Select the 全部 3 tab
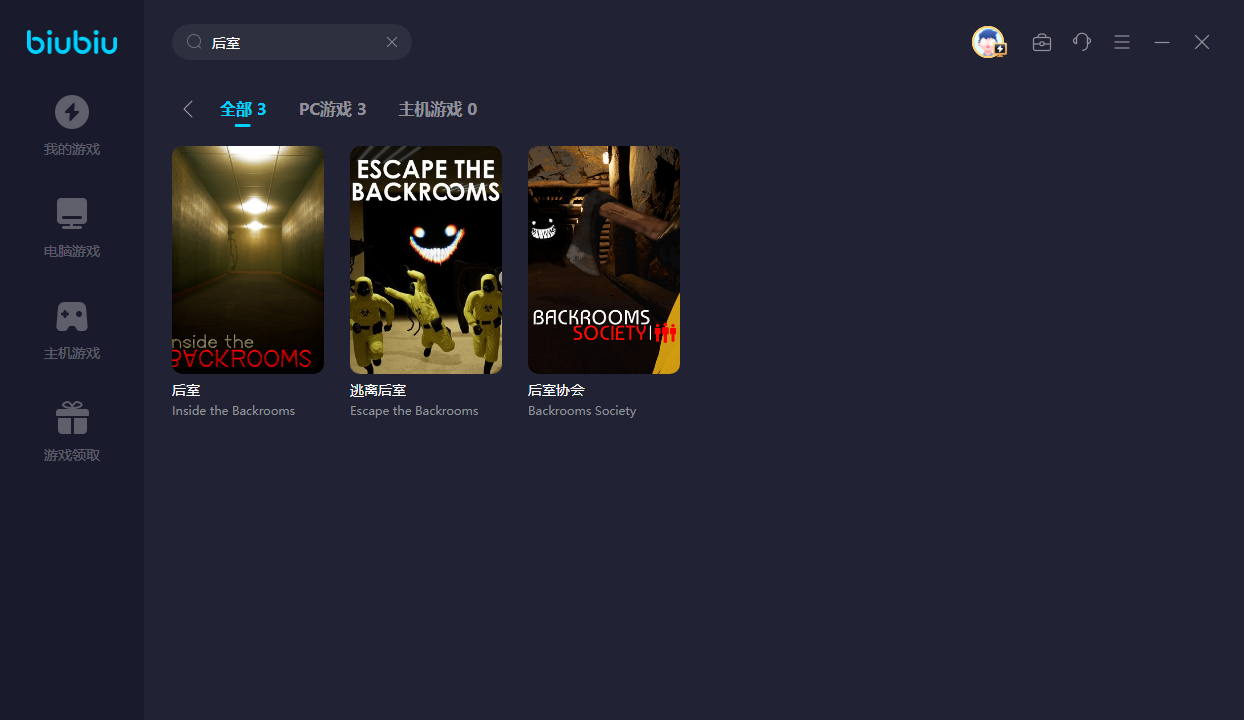 tap(243, 109)
